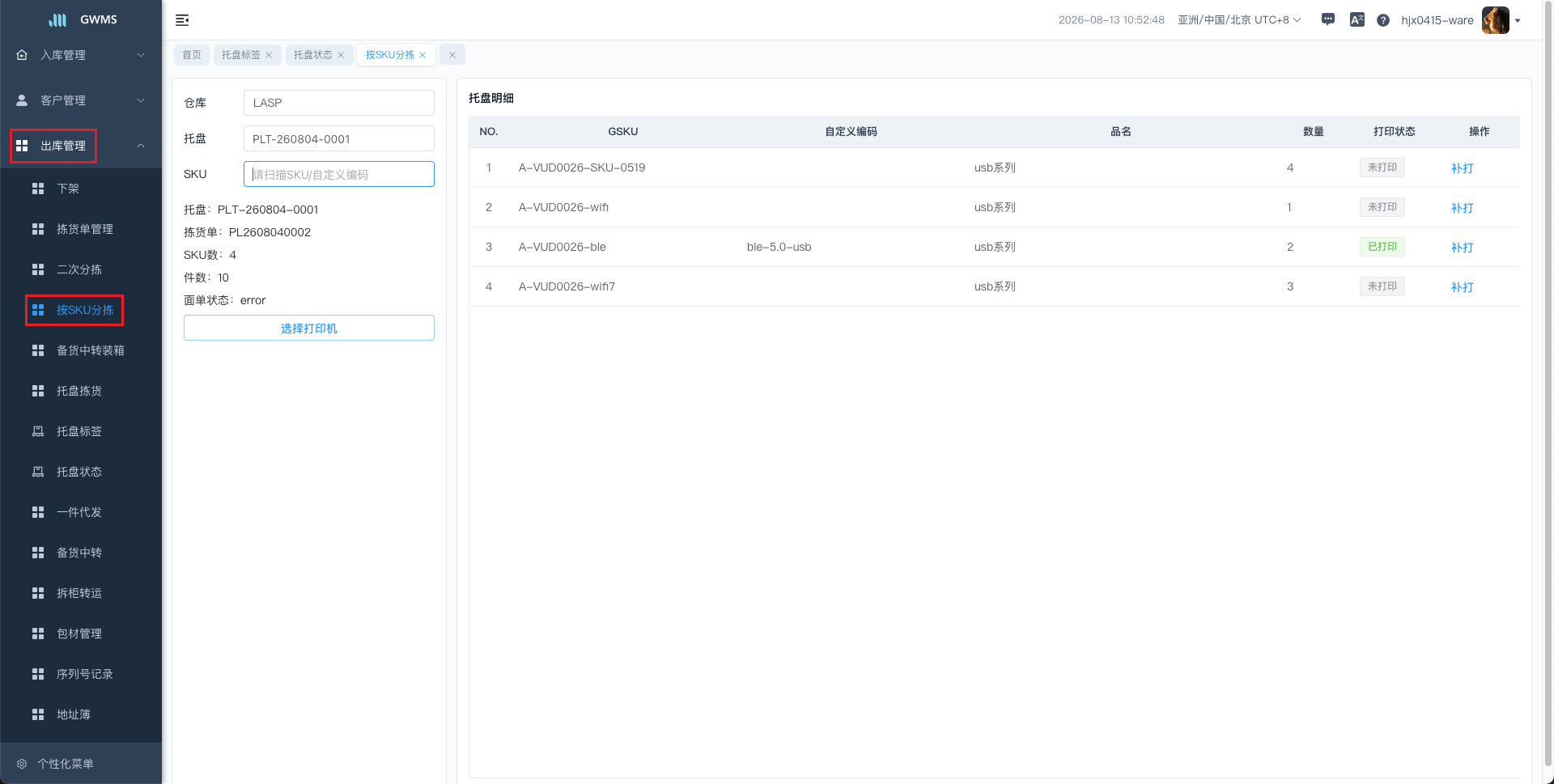Click 未打印 tag for A-VUD0026-wifi7
This screenshot has height=784, width=1554.
coord(1382,286)
